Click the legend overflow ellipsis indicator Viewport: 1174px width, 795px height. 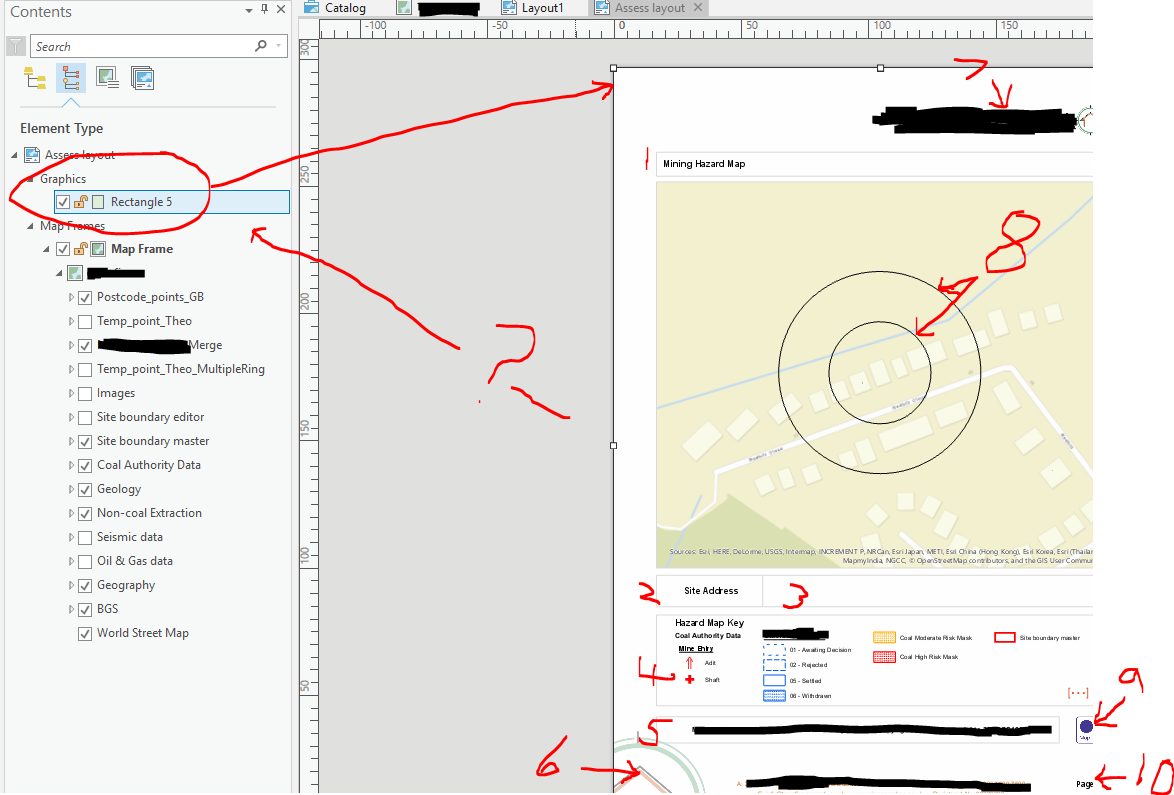tap(1077, 693)
